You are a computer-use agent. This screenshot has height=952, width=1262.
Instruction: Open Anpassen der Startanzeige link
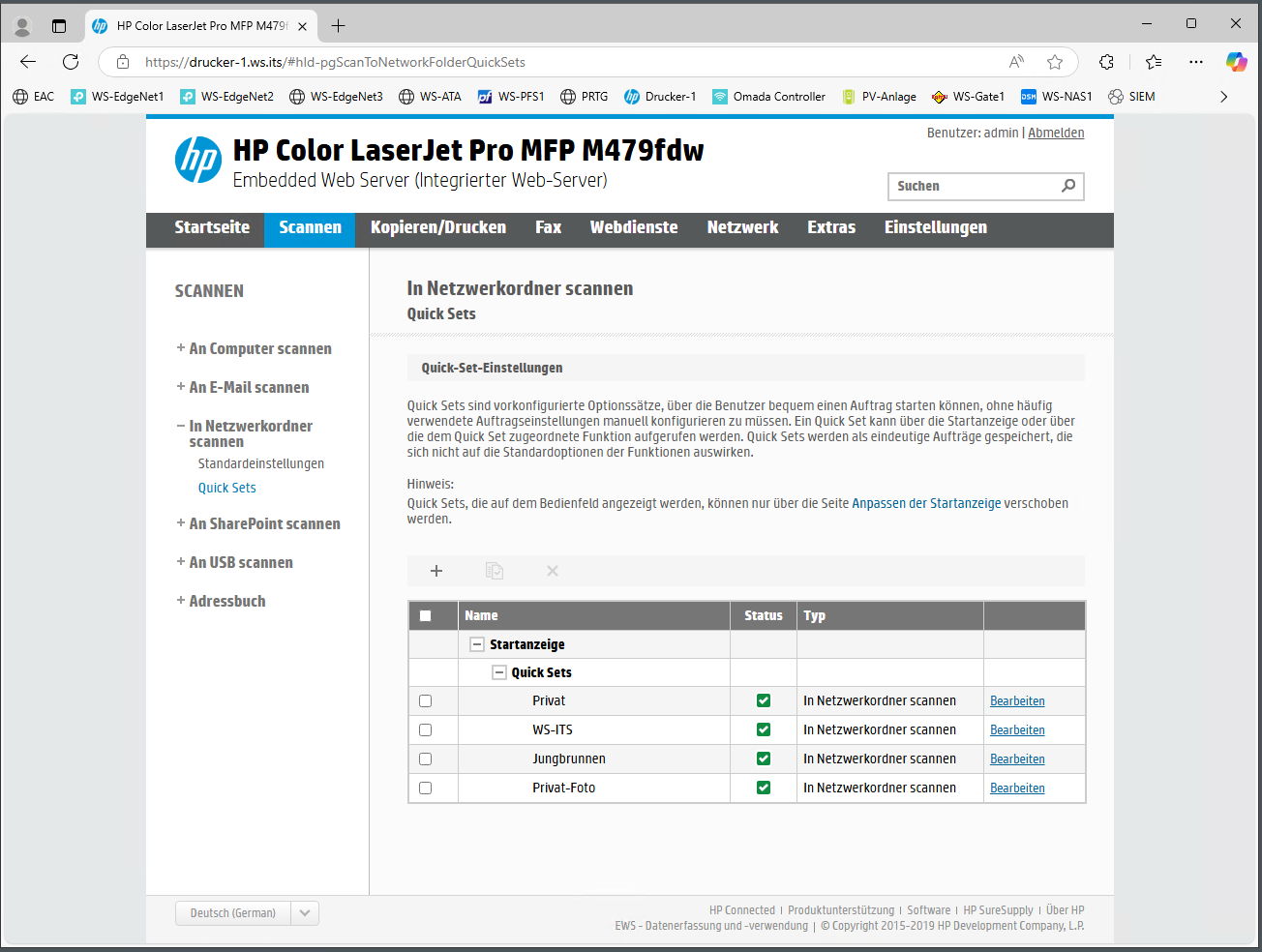(x=926, y=504)
